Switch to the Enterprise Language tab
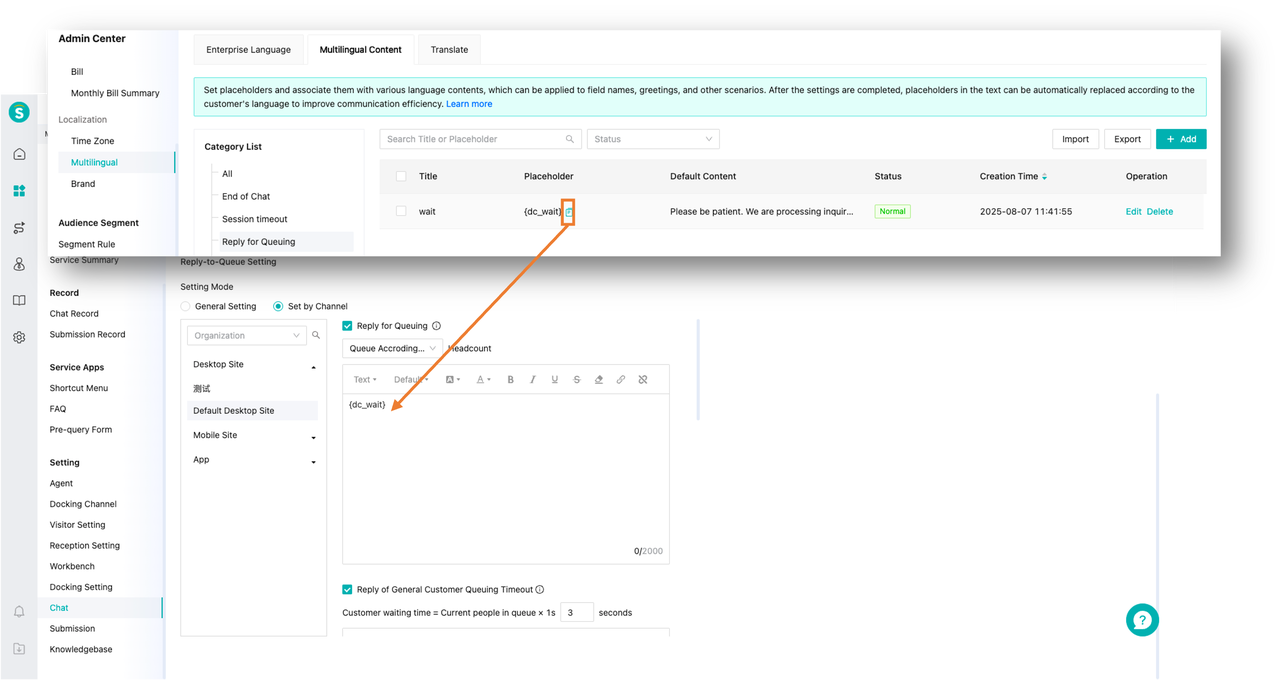The image size is (1280, 680). [x=248, y=49]
